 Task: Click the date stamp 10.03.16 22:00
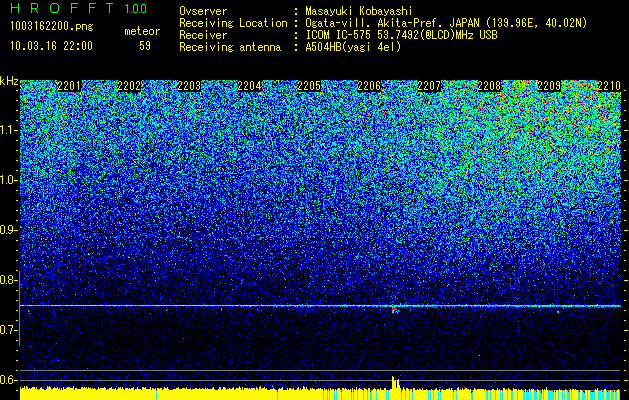click(x=51, y=46)
